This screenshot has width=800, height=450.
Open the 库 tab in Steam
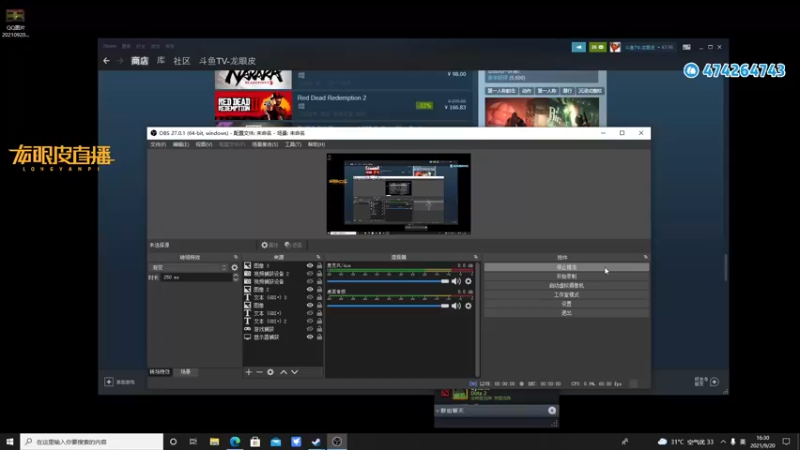pyautogui.click(x=161, y=61)
